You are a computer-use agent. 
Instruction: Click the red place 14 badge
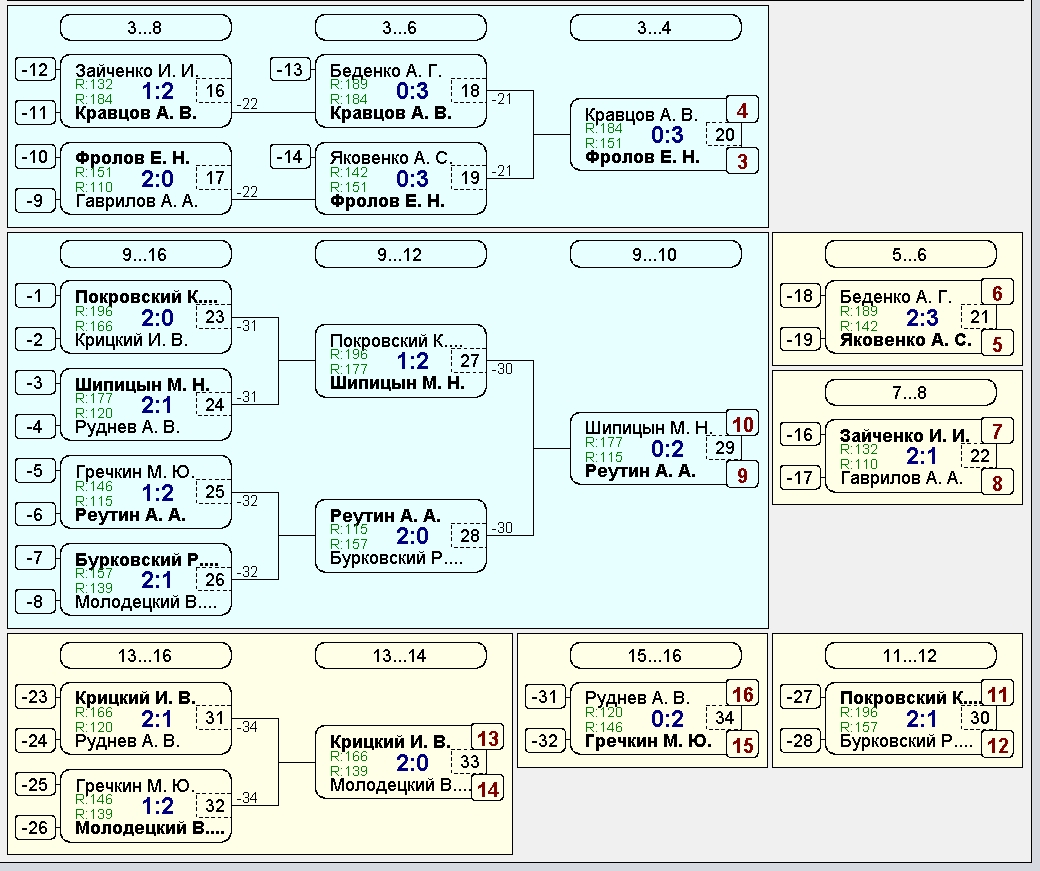click(488, 789)
